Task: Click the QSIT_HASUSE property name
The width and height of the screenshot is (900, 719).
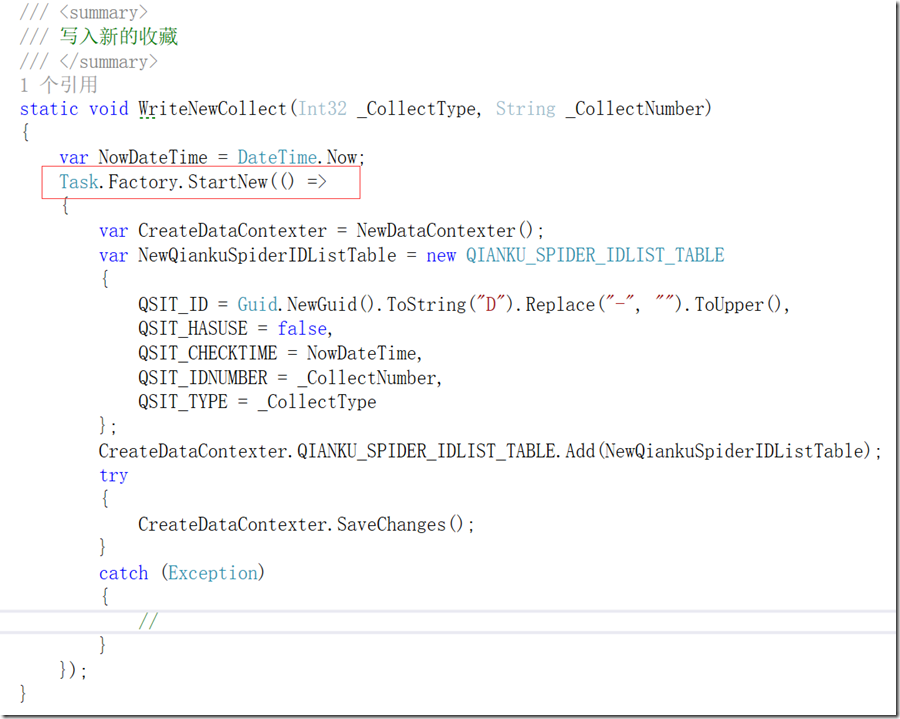Action: 193,328
